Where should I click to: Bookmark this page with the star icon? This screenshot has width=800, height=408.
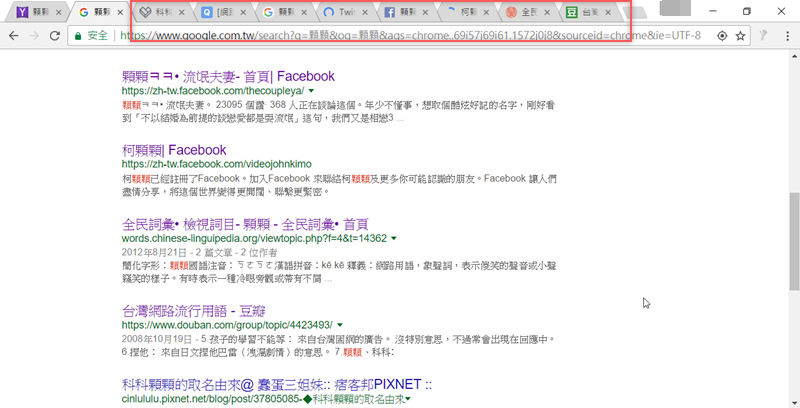pyautogui.click(x=740, y=36)
